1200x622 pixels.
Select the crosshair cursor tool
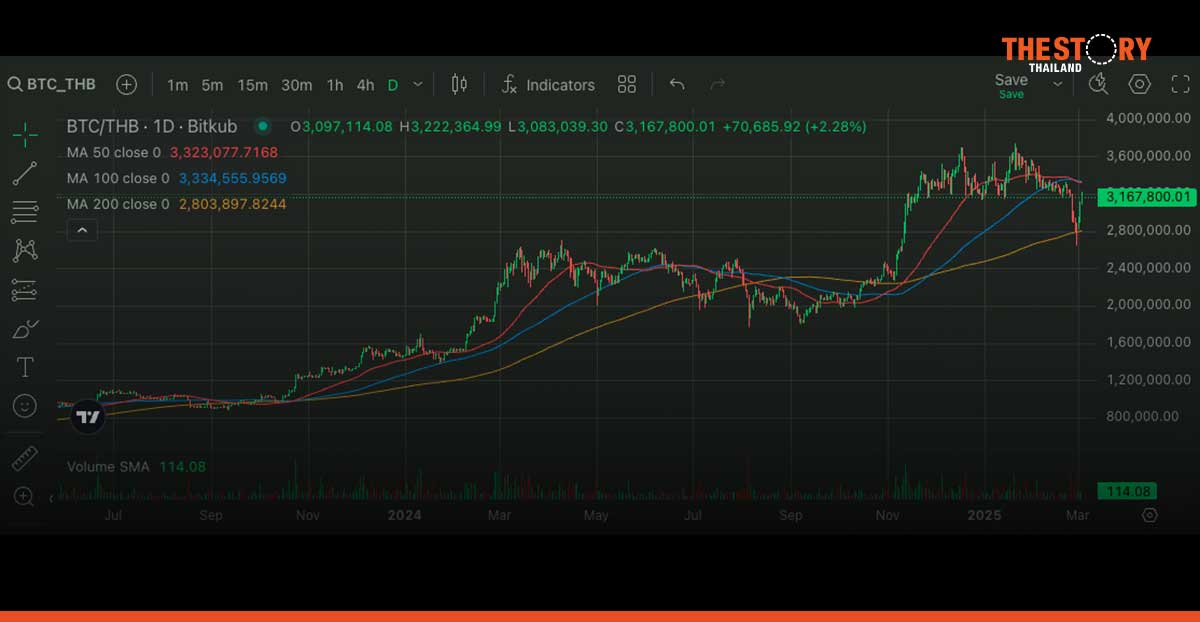[x=24, y=133]
